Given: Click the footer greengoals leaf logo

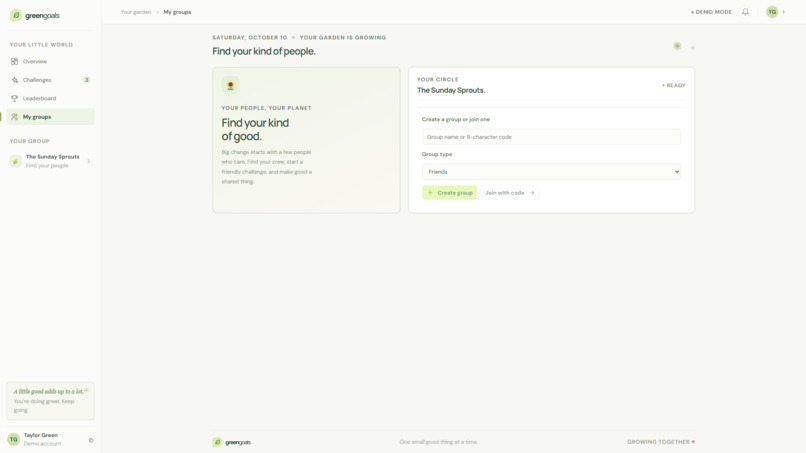Looking at the screenshot, I should point(217,442).
